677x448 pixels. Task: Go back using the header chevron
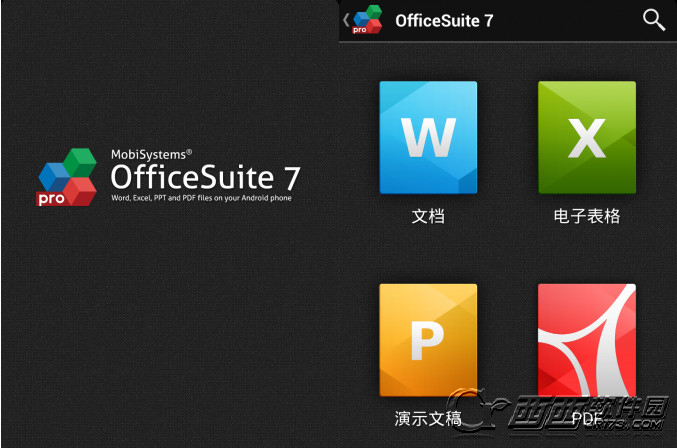pyautogui.click(x=346, y=20)
